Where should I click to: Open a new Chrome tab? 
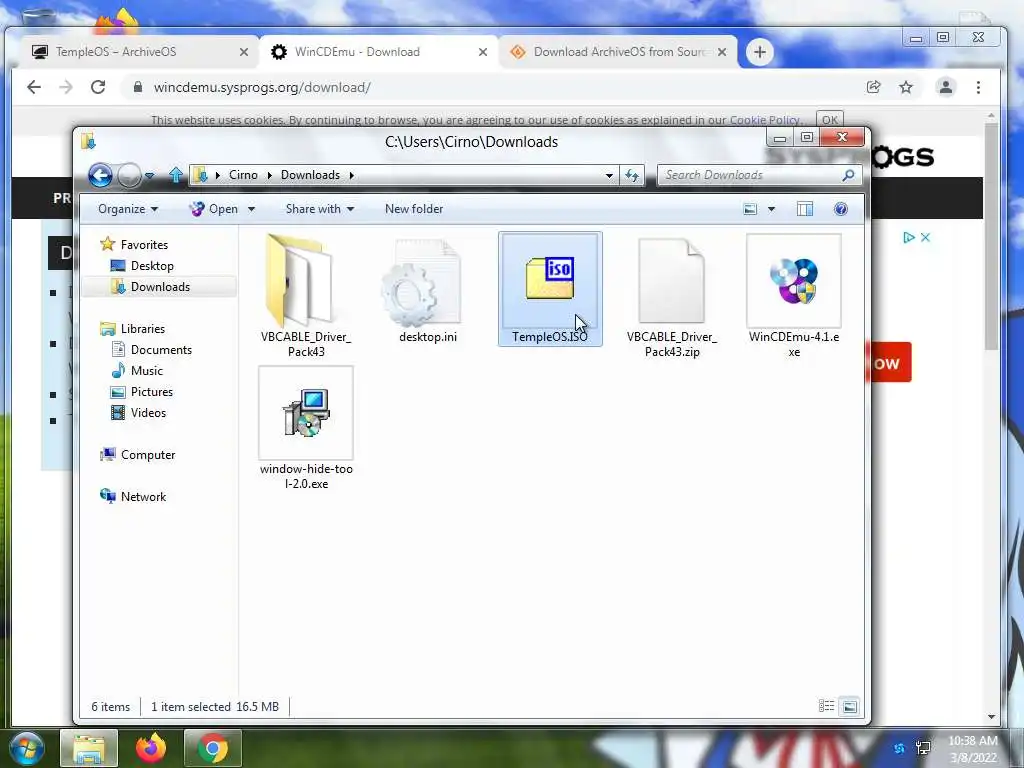click(760, 52)
